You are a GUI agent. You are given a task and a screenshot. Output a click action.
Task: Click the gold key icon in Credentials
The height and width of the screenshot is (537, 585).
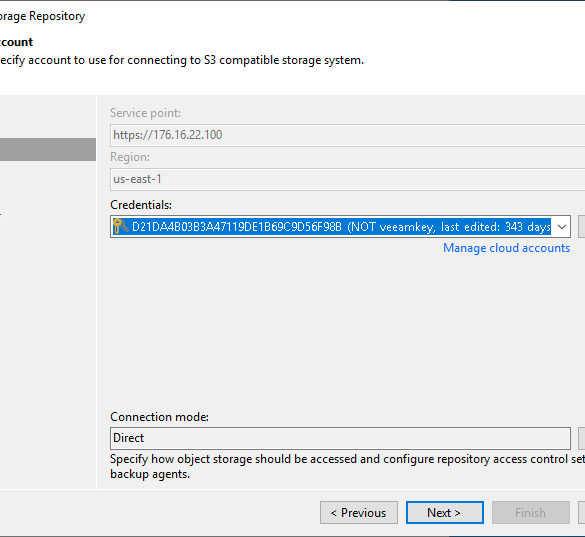121,227
